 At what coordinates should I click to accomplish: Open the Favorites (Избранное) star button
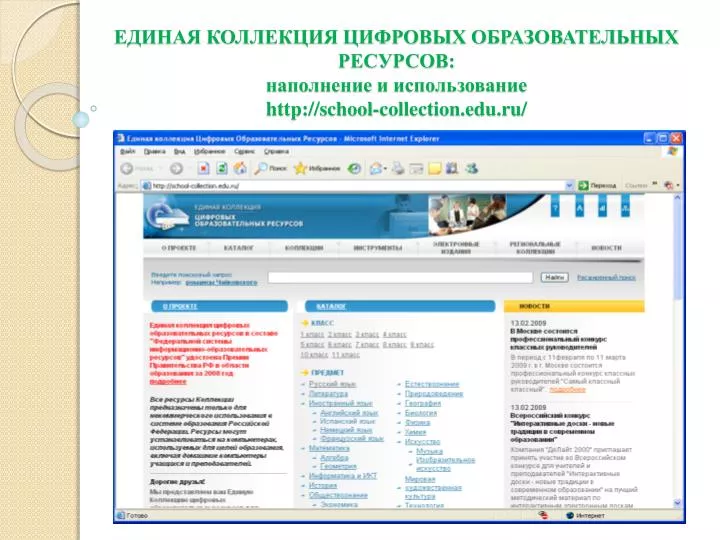tap(317, 169)
